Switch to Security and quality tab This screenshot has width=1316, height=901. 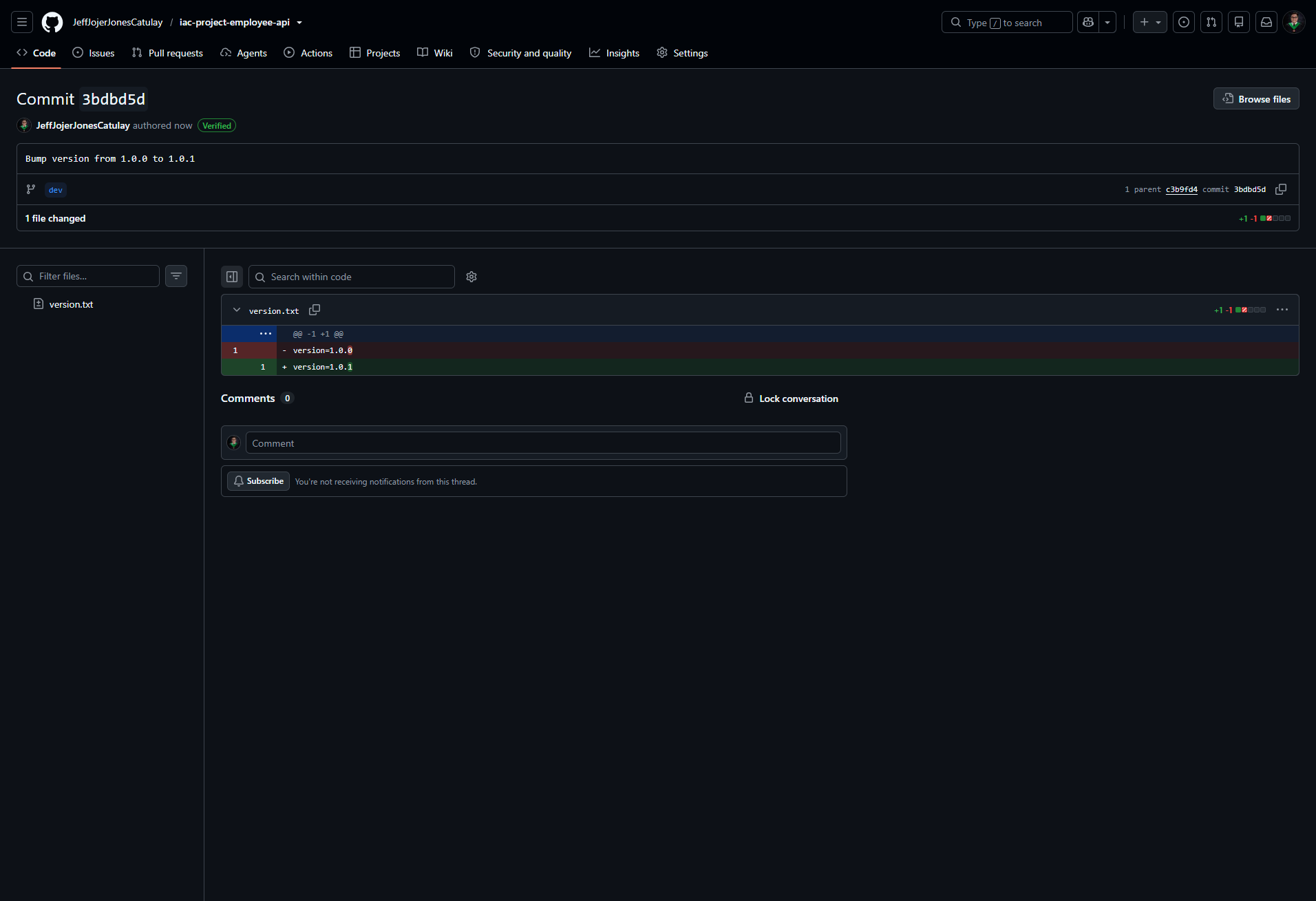521,53
